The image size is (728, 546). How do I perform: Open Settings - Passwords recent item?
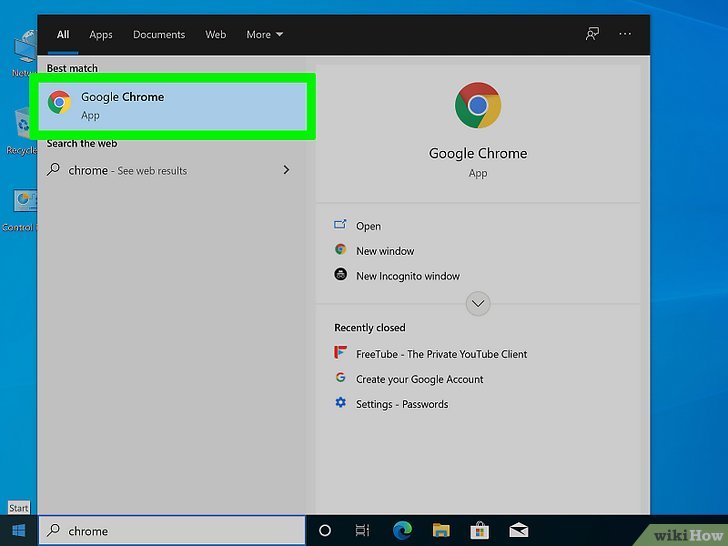point(401,404)
